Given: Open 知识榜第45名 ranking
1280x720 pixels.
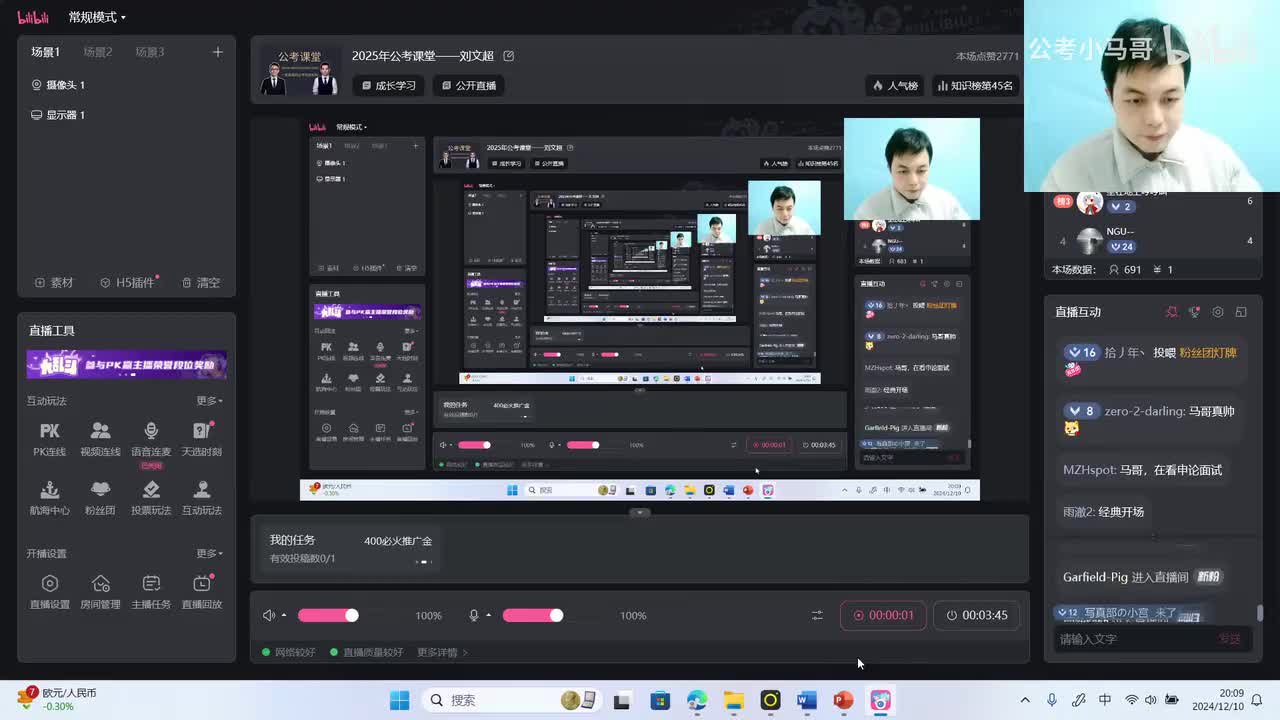Looking at the screenshot, I should click(x=975, y=85).
